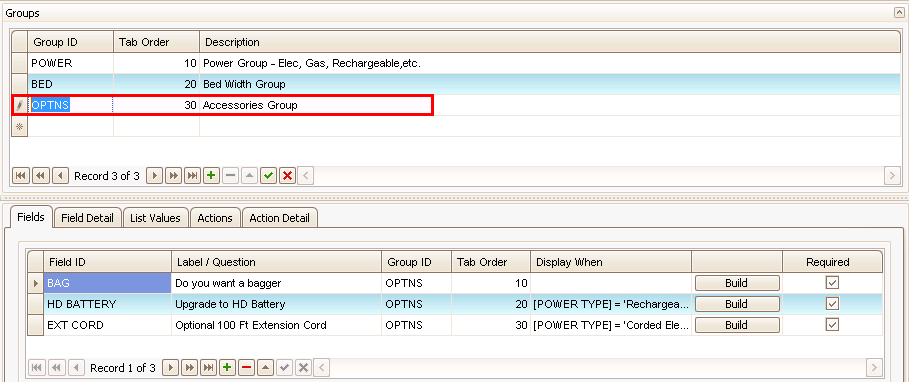
Task: Click the OPTNS Group ID cell being edited
Action: [70, 105]
